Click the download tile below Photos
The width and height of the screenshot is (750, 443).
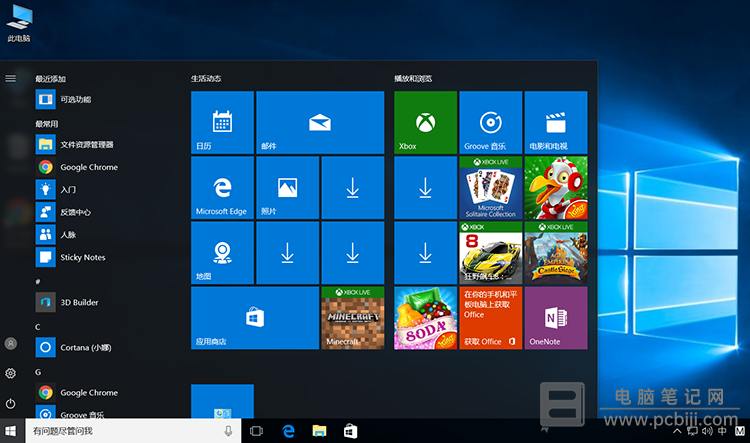pos(287,253)
